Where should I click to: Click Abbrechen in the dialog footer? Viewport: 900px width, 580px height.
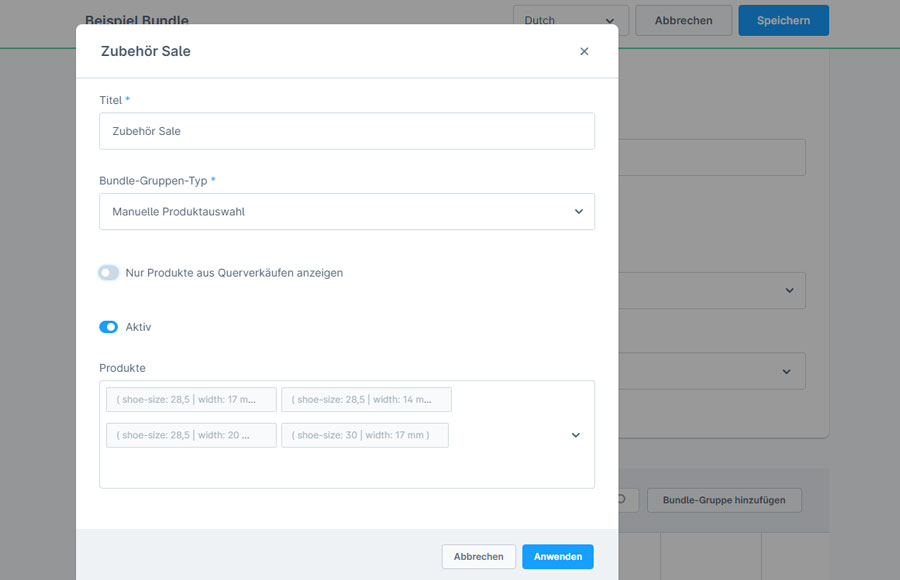pos(479,556)
